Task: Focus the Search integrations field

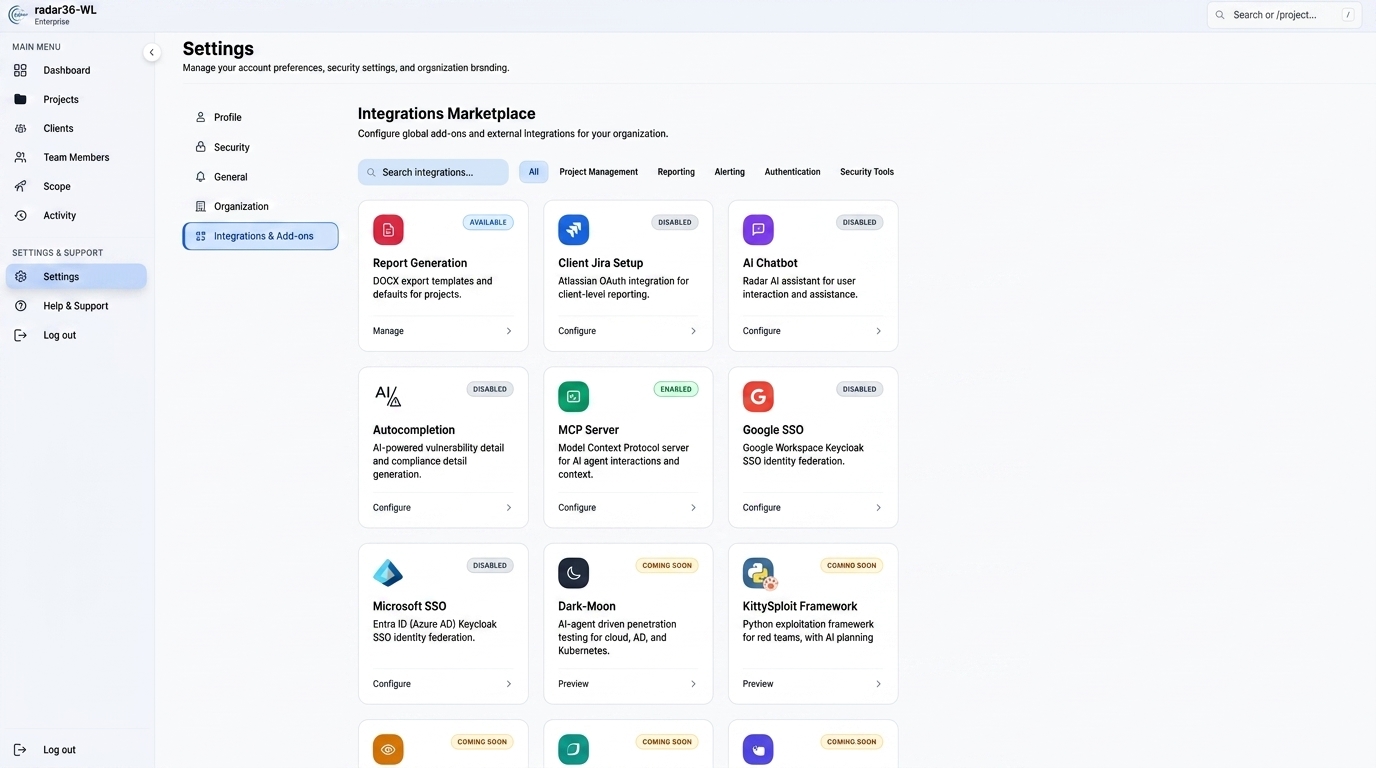Action: 433,172
